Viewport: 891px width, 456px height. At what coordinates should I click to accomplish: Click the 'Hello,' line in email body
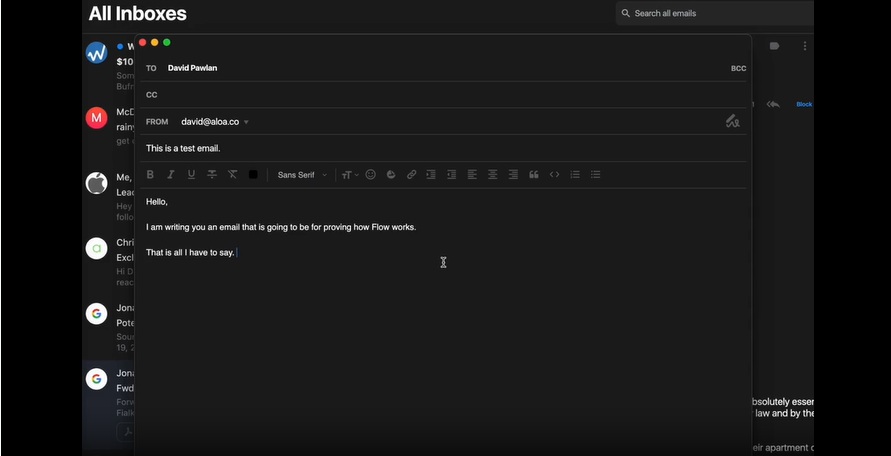[x=157, y=202]
